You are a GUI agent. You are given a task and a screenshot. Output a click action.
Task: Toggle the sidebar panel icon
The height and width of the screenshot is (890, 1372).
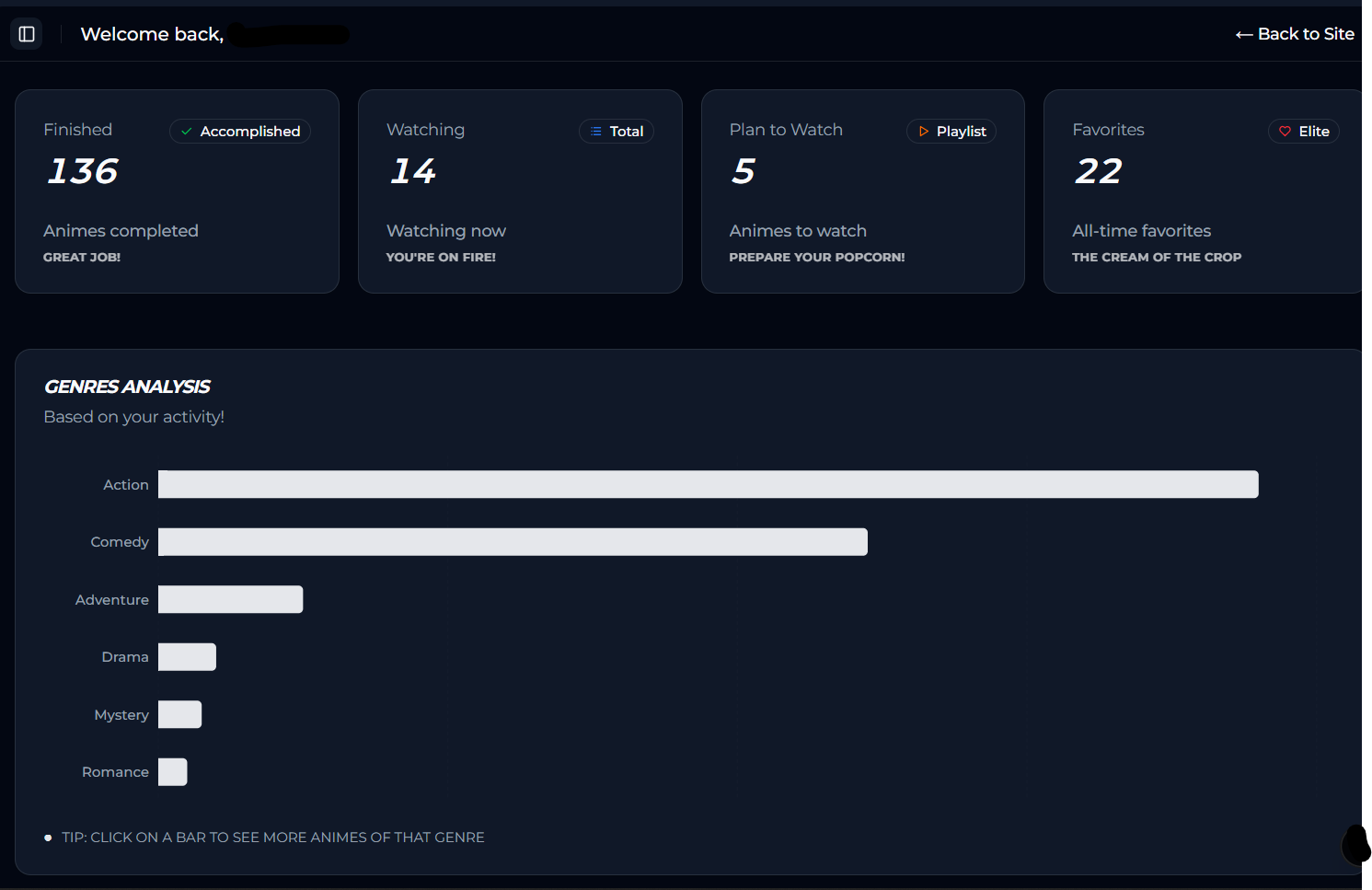coord(26,33)
